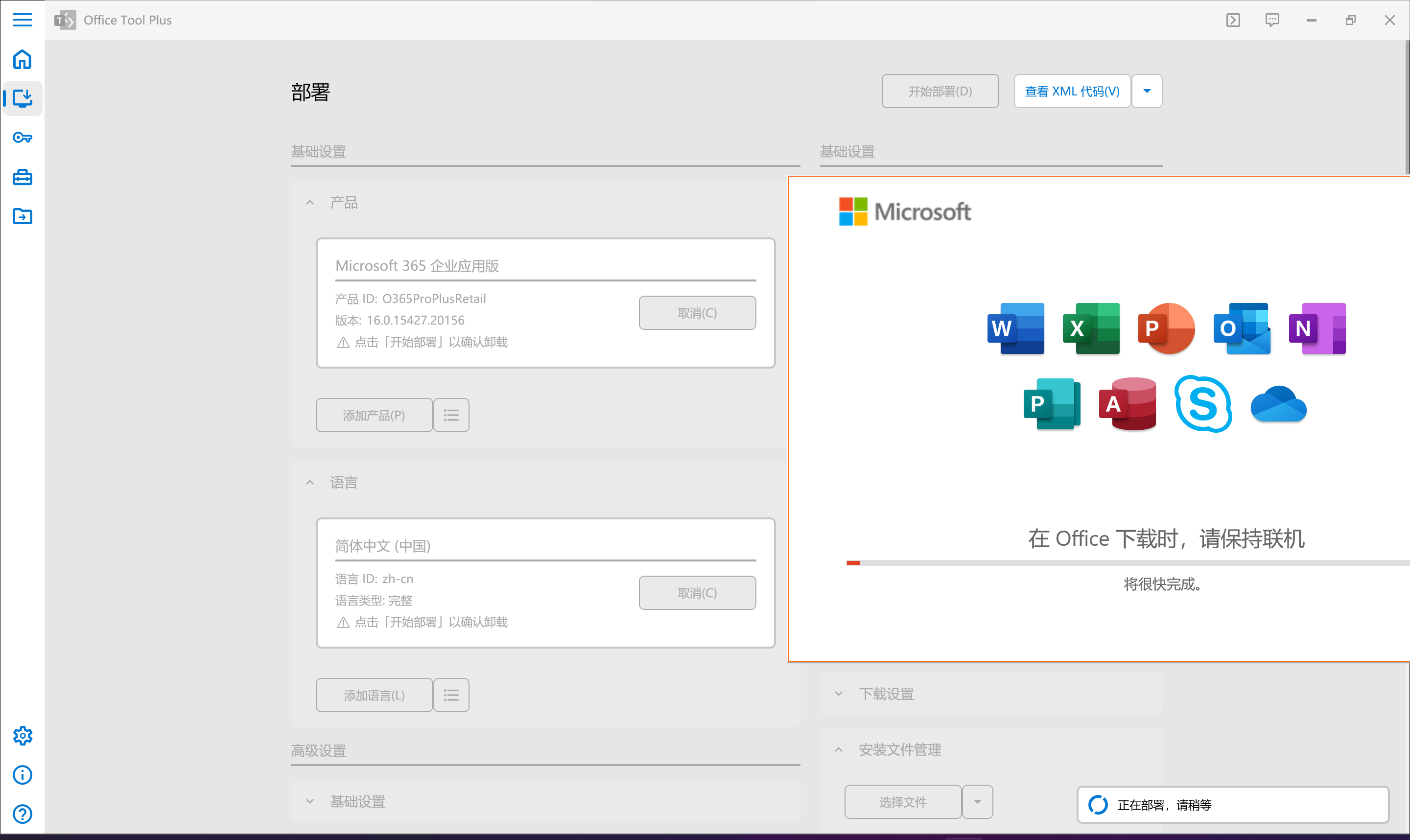Expand the 下载设置 section
The width and height of the screenshot is (1410, 840).
838,694
